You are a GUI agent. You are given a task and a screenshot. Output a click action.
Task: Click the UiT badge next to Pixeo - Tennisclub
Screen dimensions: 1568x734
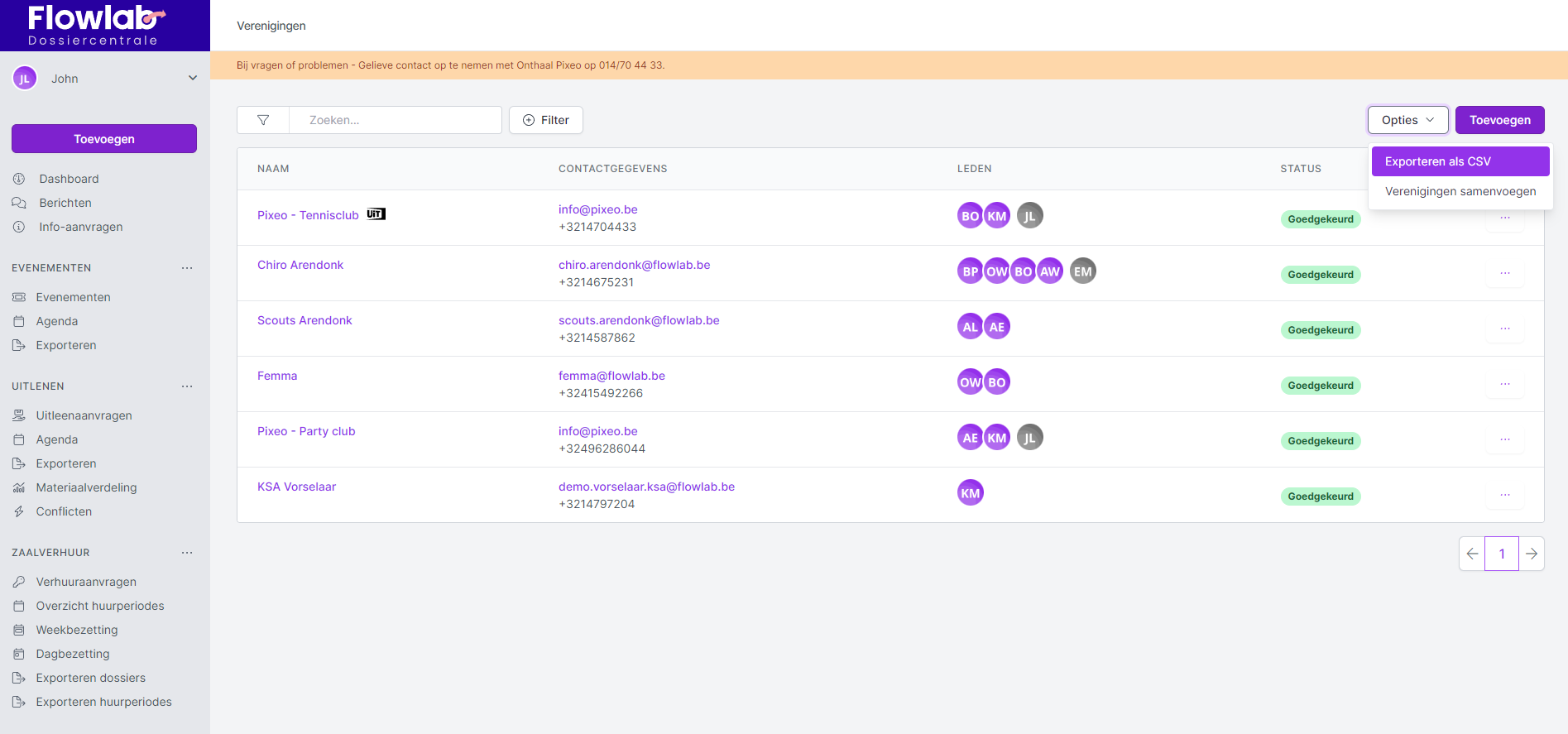pyautogui.click(x=376, y=214)
